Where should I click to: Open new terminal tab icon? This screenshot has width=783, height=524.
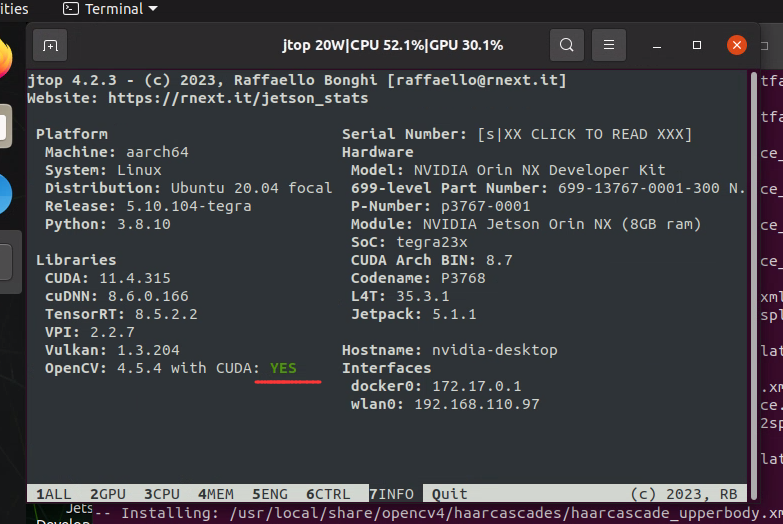tap(50, 45)
